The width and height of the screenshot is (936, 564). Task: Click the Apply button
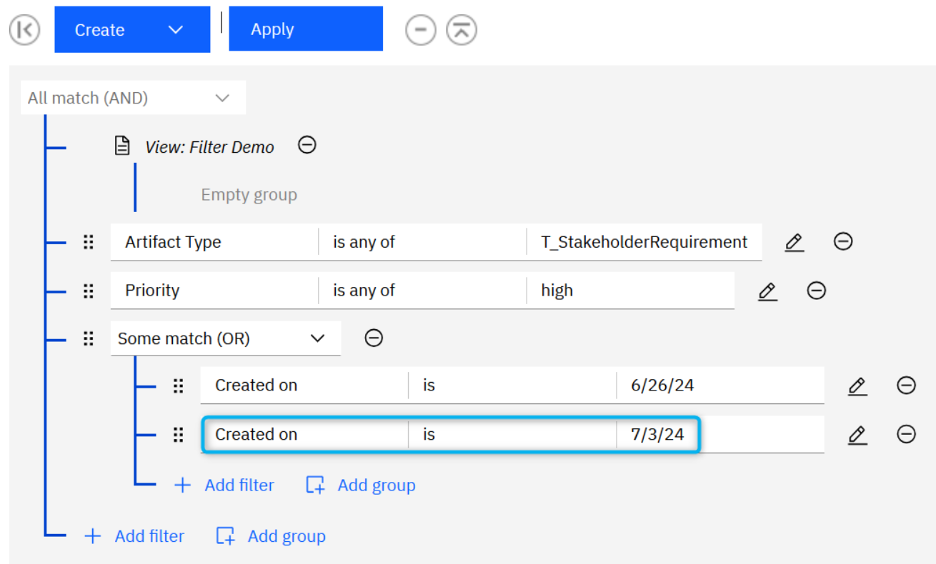tap(306, 29)
